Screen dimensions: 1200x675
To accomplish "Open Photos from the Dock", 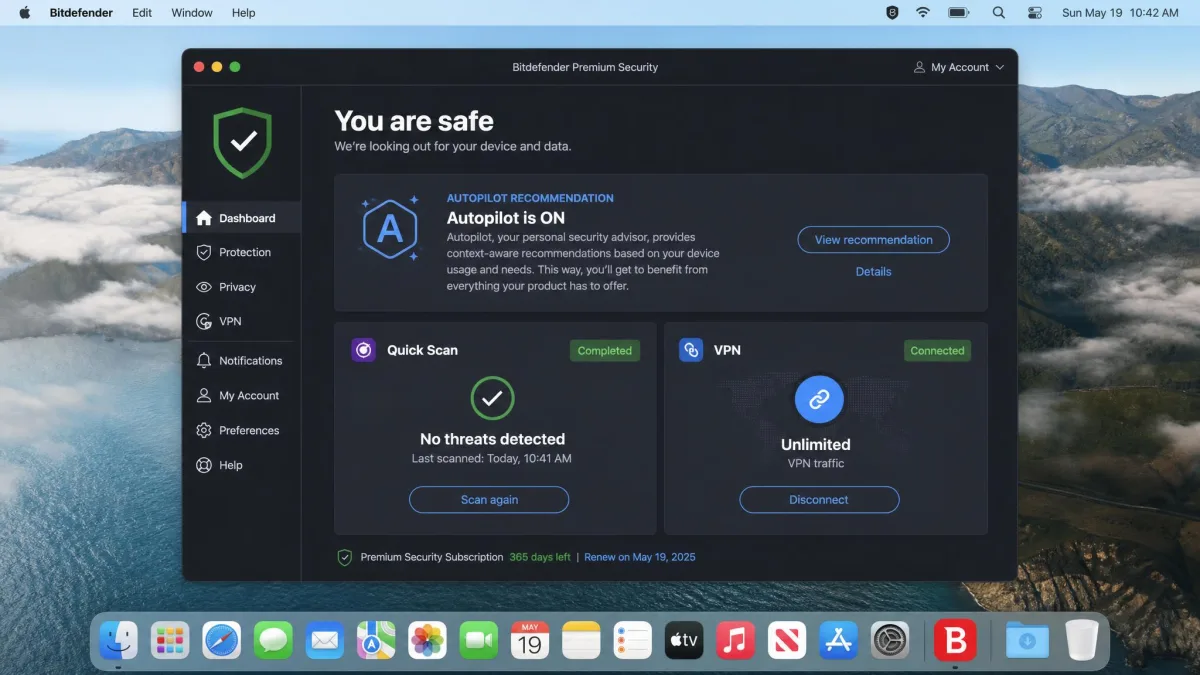I will [x=428, y=640].
